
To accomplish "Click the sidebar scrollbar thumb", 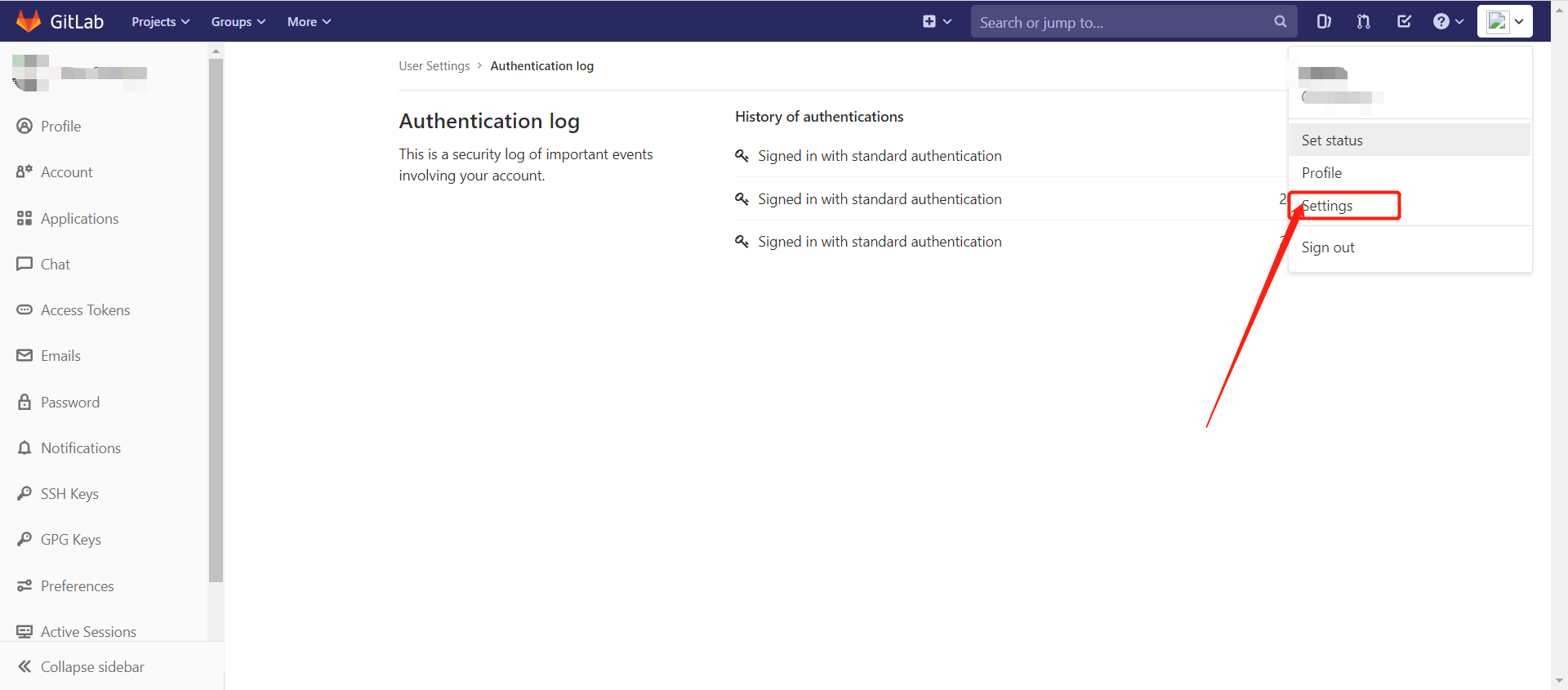I will click(216, 318).
